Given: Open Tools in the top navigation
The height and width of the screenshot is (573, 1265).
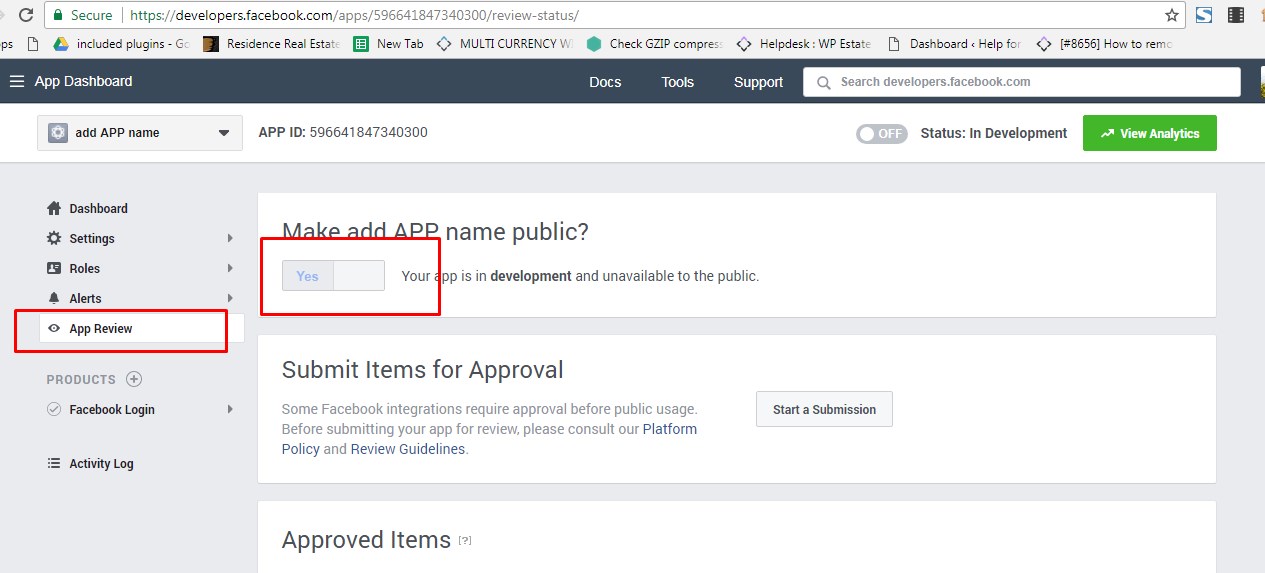Looking at the screenshot, I should pyautogui.click(x=677, y=82).
